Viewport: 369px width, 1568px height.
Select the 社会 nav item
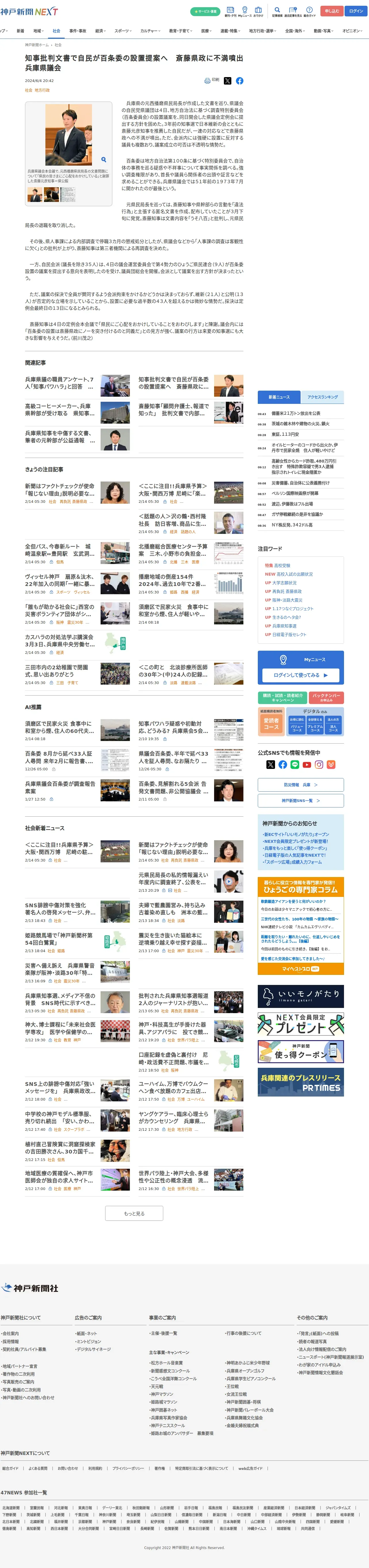click(57, 31)
